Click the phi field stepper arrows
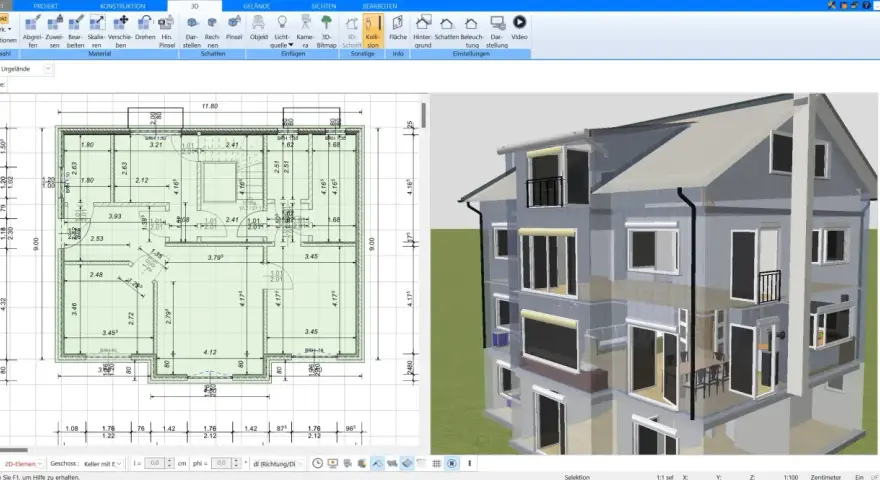Viewport: 880px width, 480px height. click(236, 464)
